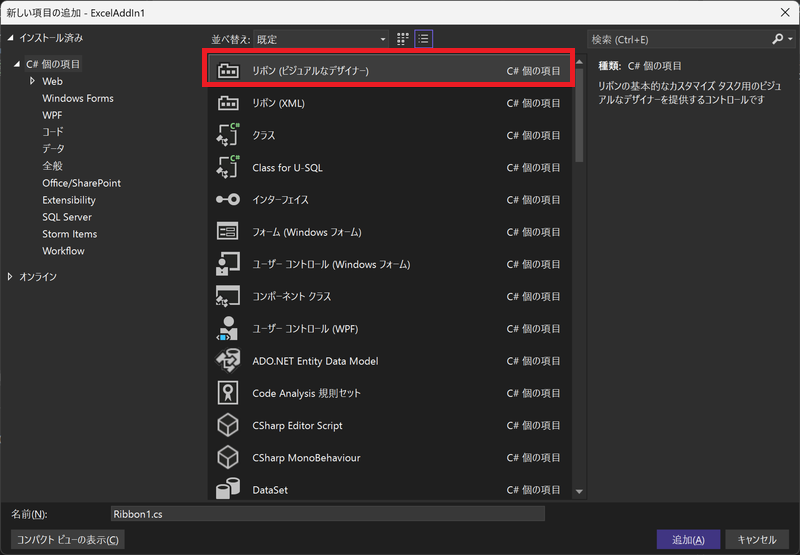Select the フォーム (Windows フォーム) icon
The width and height of the screenshot is (800, 555).
tap(228, 232)
